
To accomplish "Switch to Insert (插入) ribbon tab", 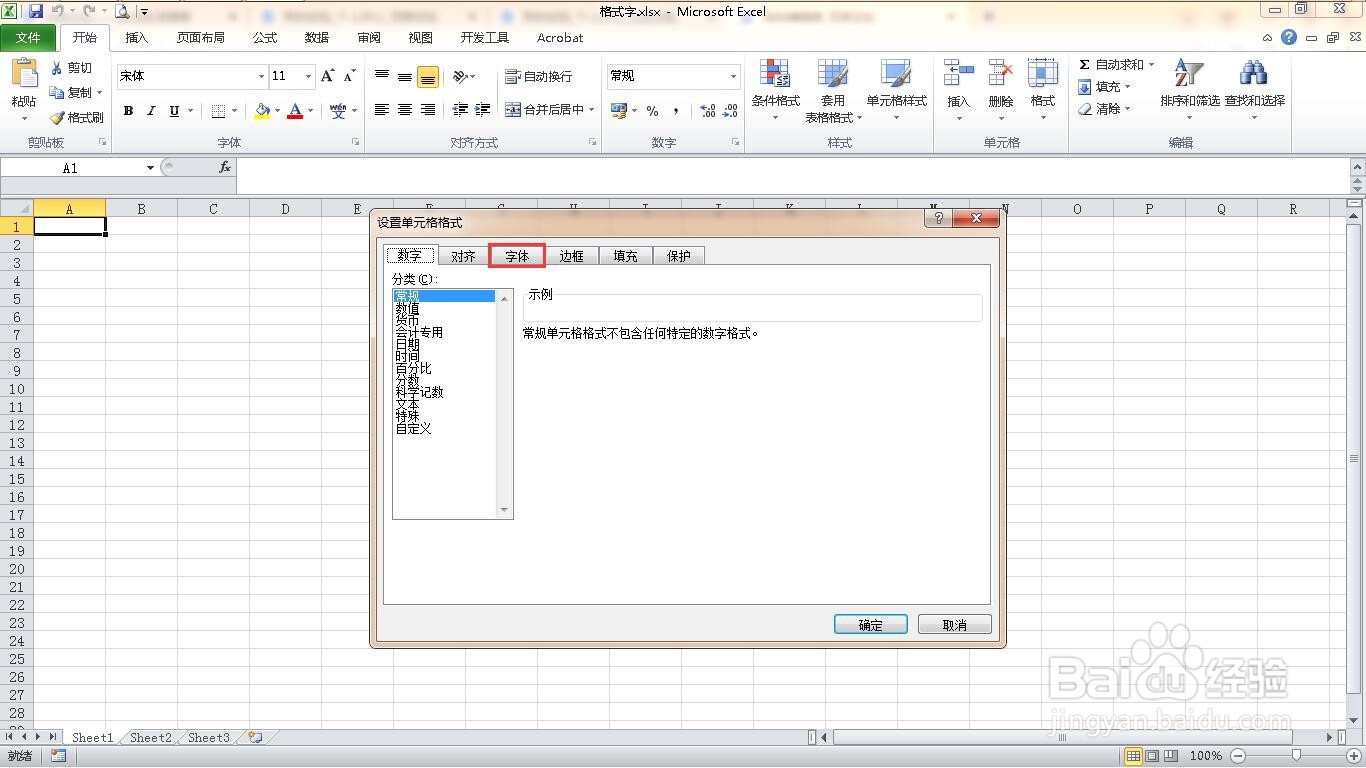I will (x=137, y=38).
